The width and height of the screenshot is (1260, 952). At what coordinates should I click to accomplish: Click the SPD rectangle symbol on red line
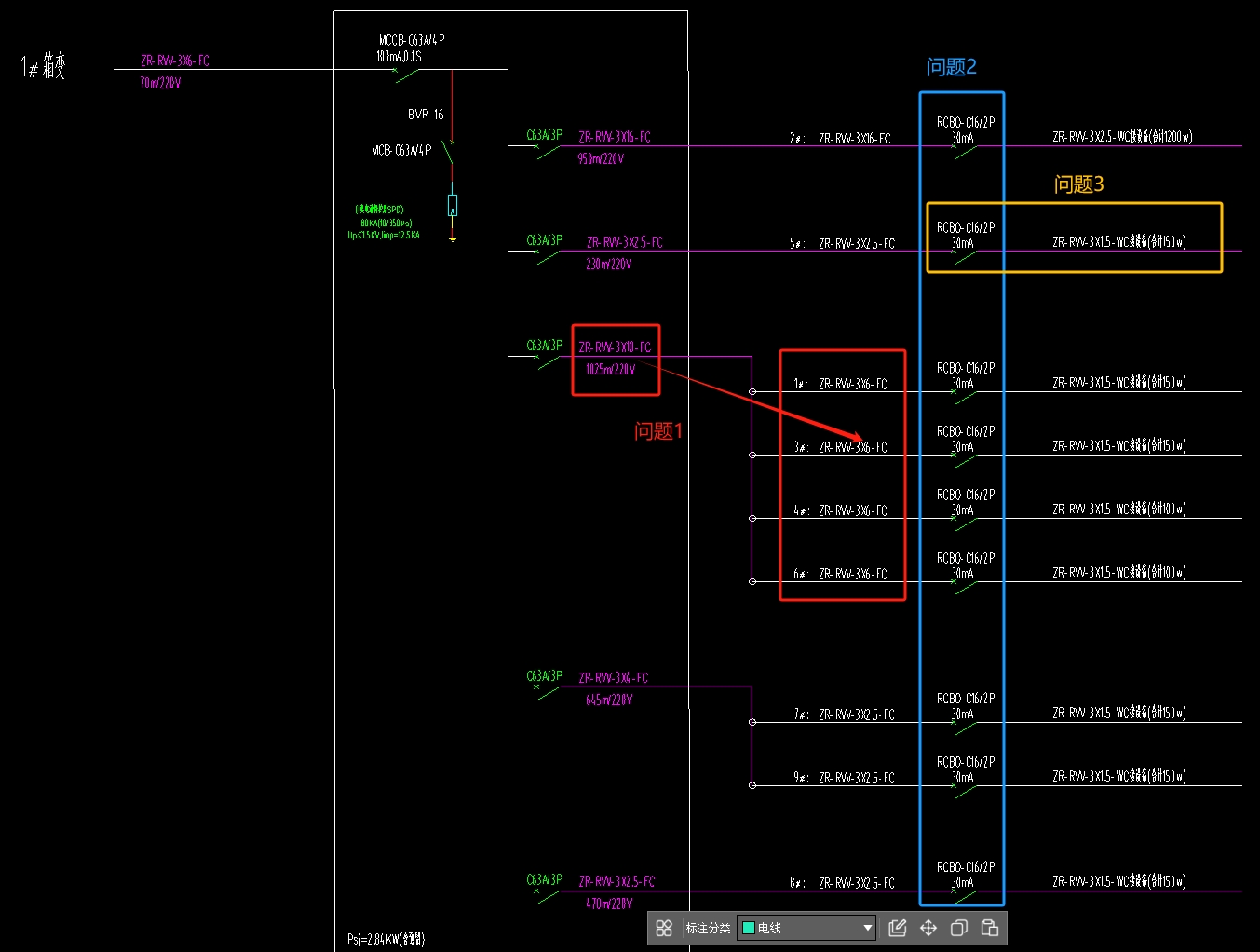[453, 205]
